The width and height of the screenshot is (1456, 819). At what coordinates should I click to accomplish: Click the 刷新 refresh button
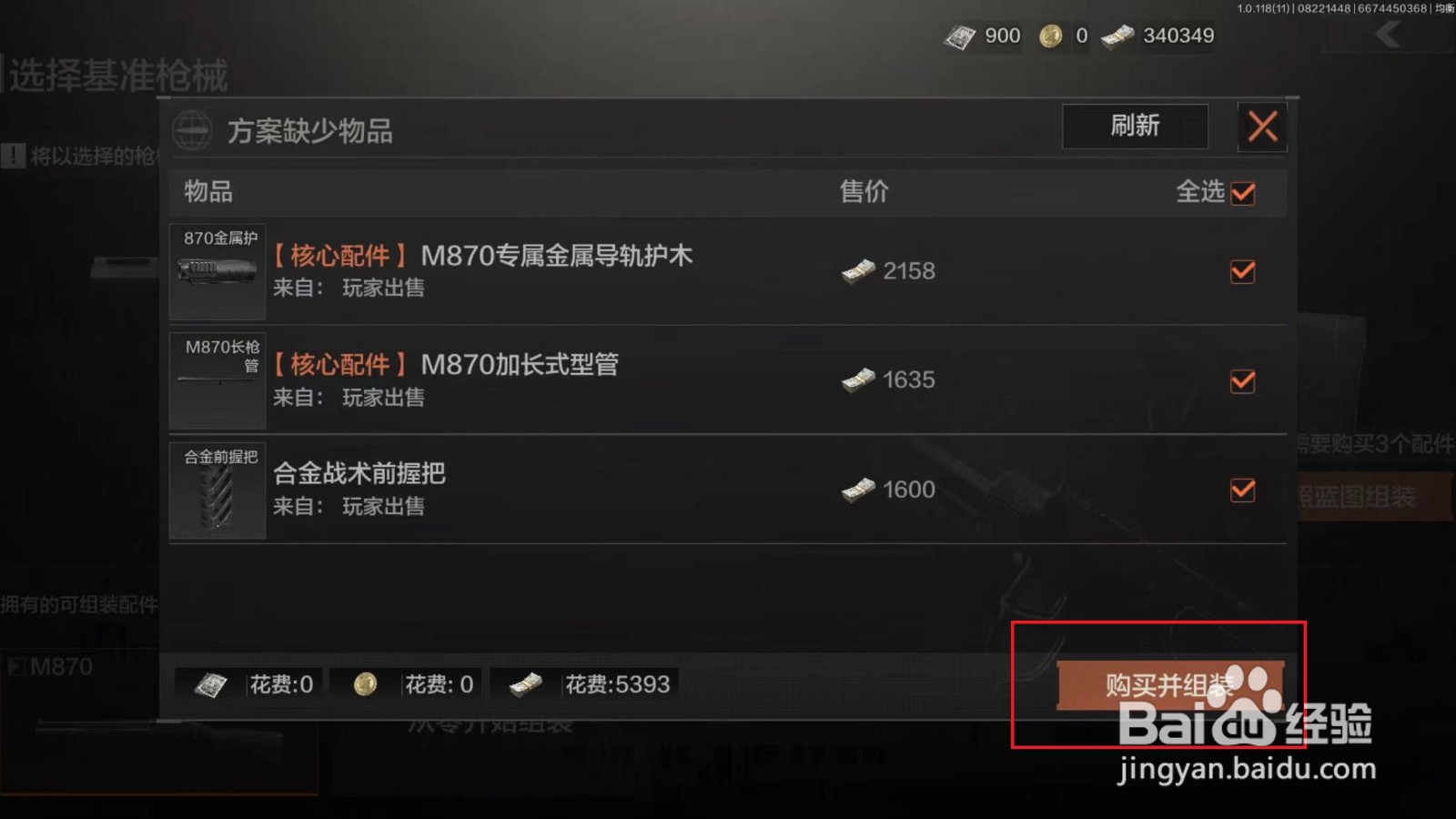tap(1135, 126)
